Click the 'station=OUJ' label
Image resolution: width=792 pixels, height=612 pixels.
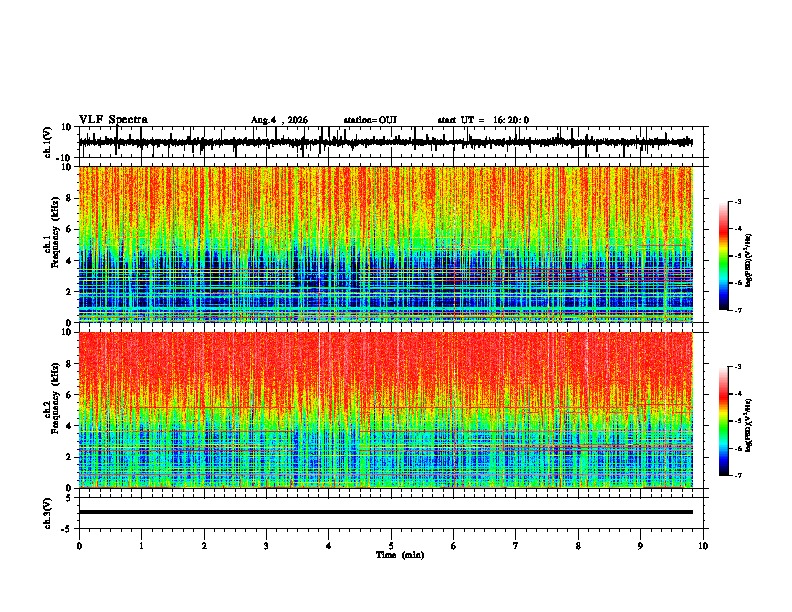(x=370, y=120)
